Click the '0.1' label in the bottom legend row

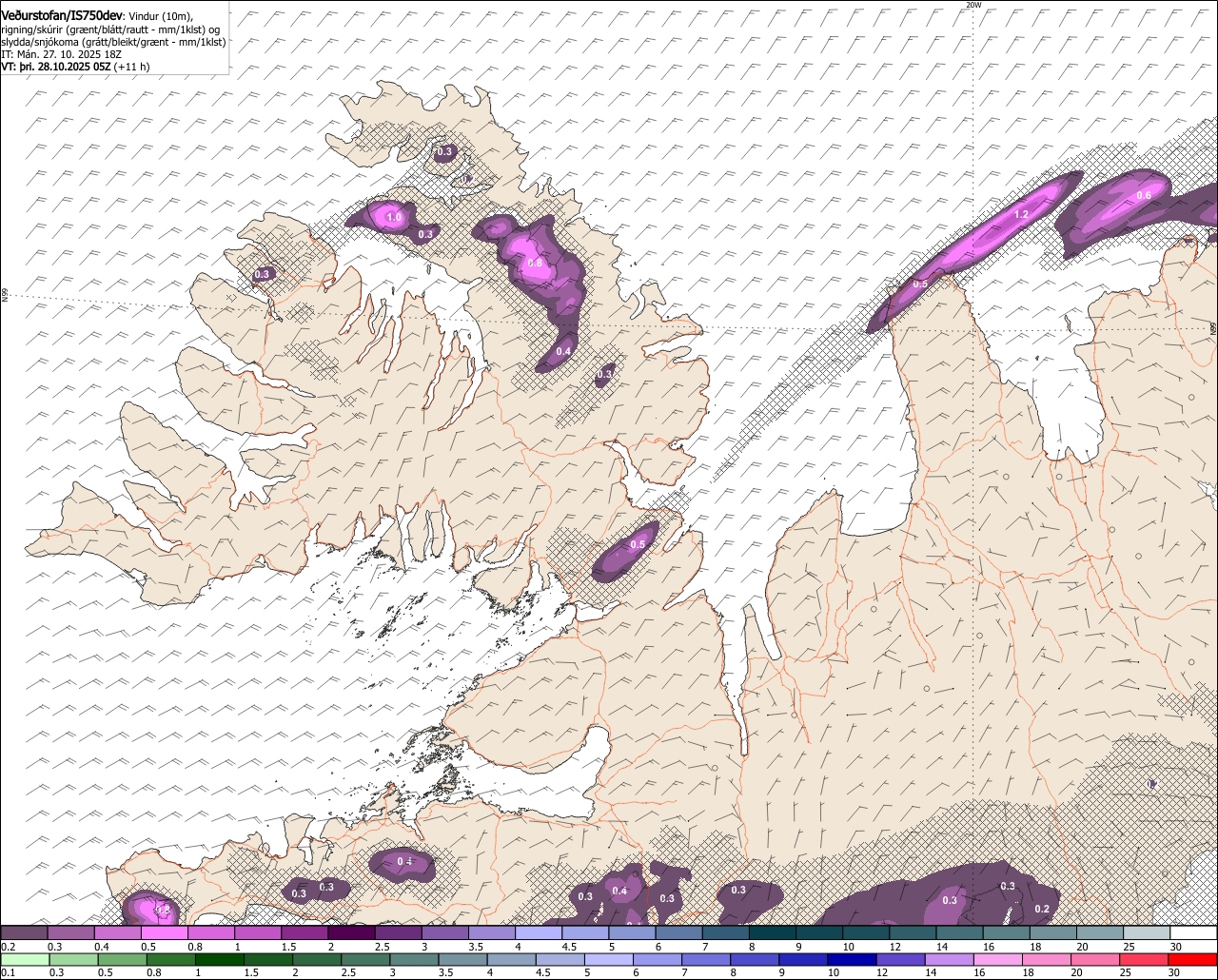[9, 972]
